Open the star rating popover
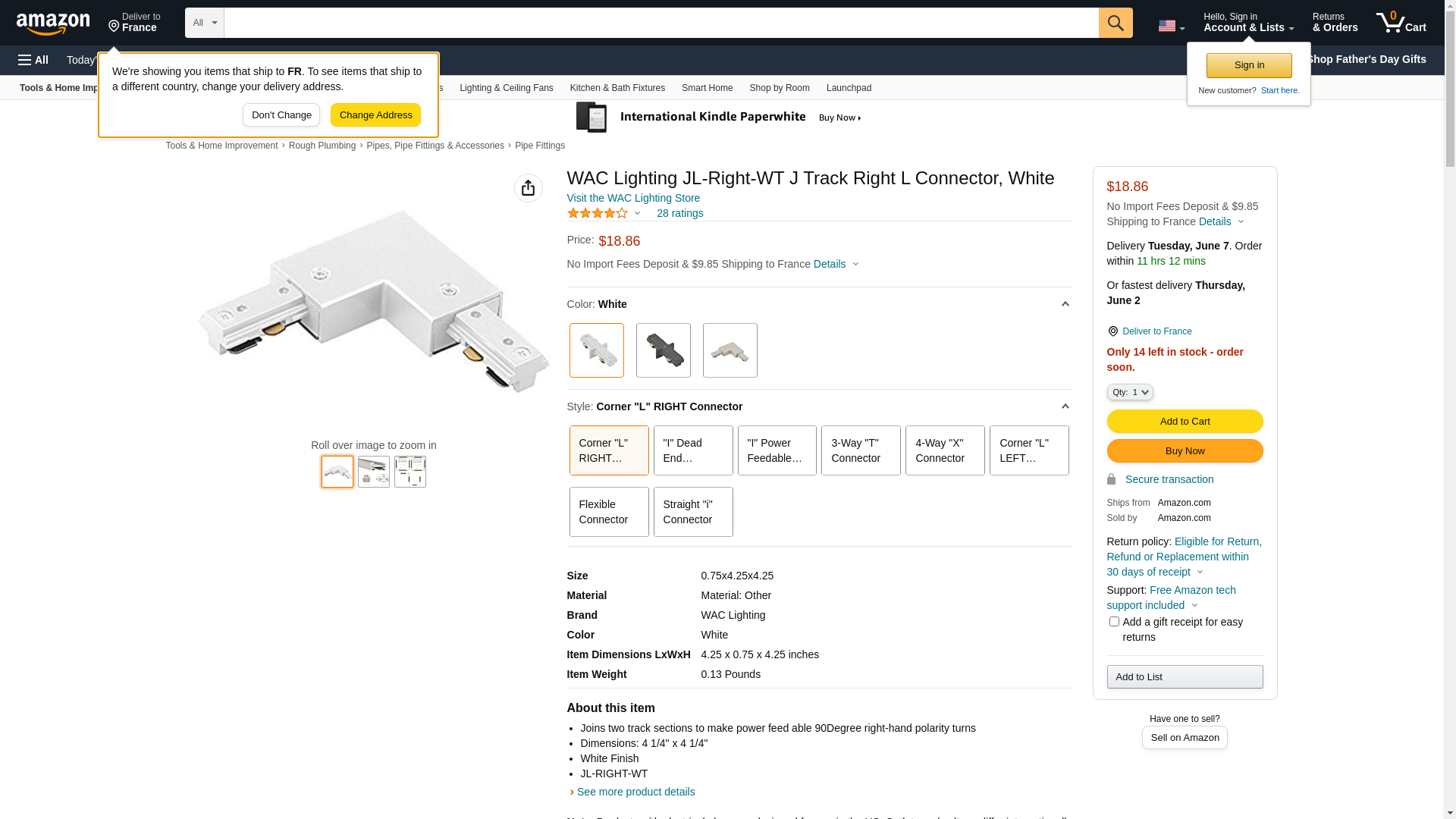The width and height of the screenshot is (1456, 819). tap(604, 213)
